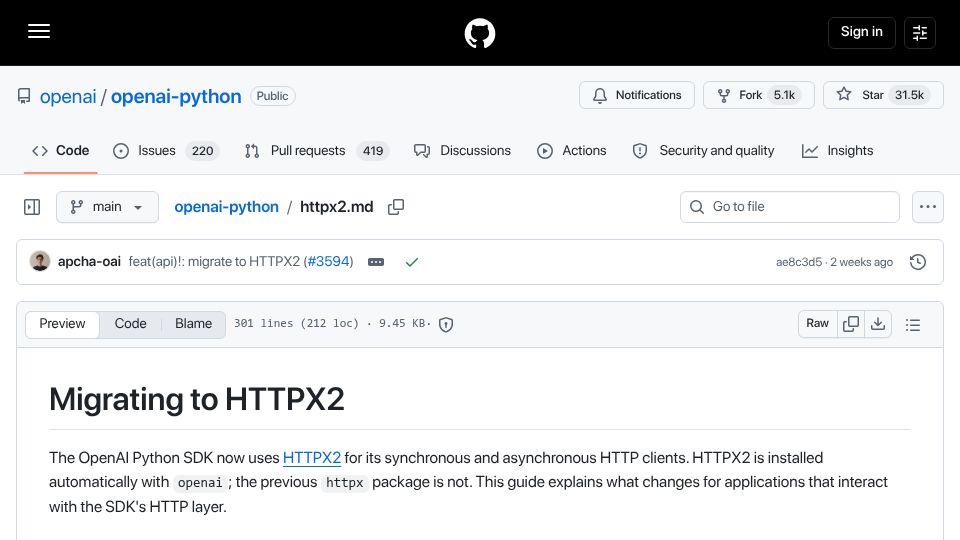Open the apcha-oai author profile link
Screen dimensions: 960x540
(x=89, y=261)
